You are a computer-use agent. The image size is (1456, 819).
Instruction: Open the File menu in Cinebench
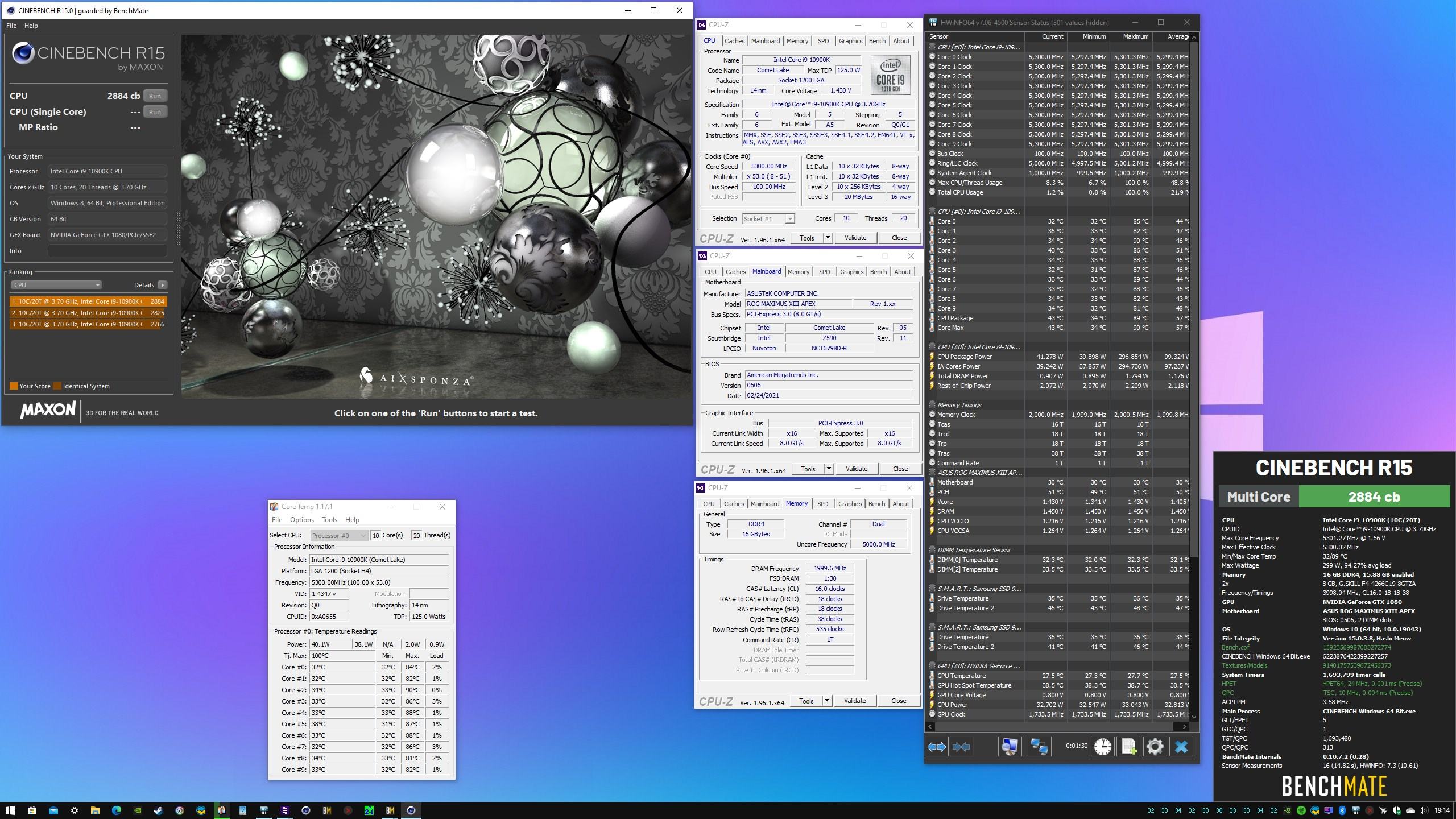click(11, 26)
